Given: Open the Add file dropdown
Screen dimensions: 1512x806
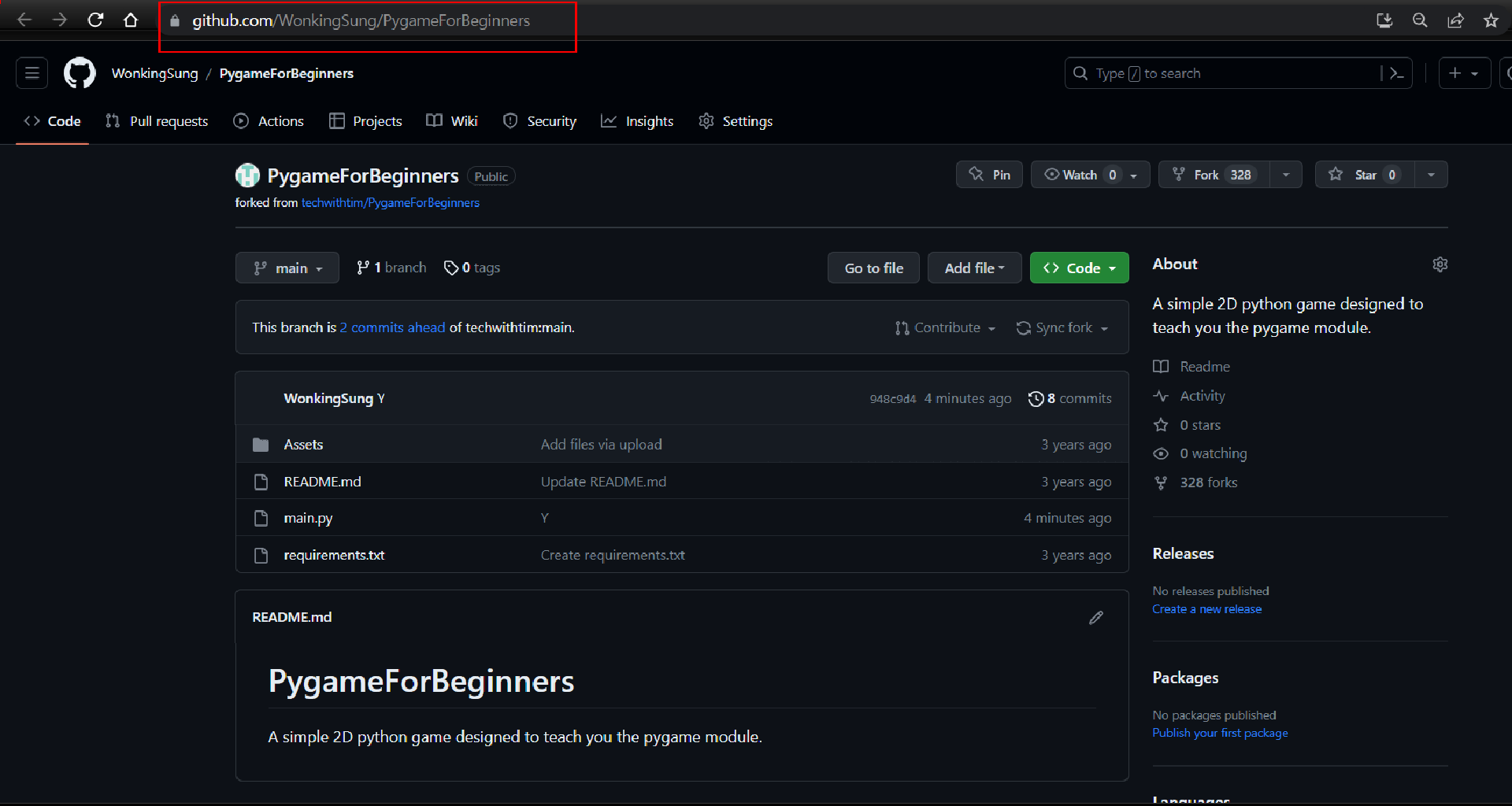Looking at the screenshot, I should point(975,268).
